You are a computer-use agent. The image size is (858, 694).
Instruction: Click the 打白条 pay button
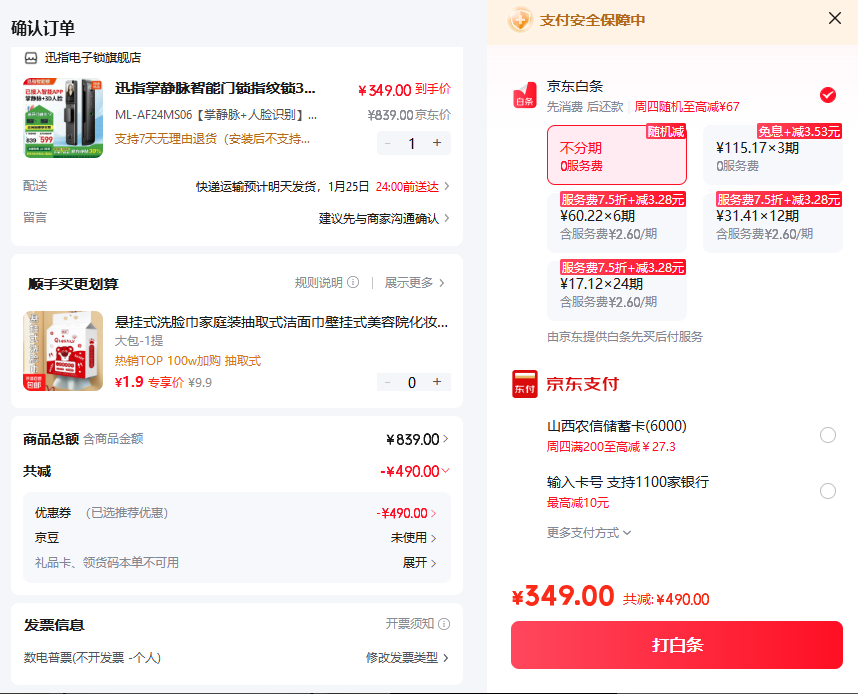click(x=676, y=645)
